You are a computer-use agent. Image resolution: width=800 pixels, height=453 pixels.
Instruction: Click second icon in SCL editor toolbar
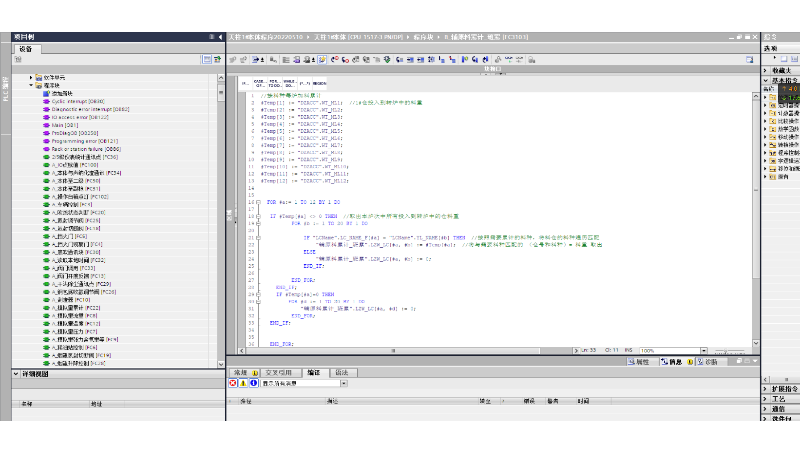pyautogui.click(x=243, y=60)
